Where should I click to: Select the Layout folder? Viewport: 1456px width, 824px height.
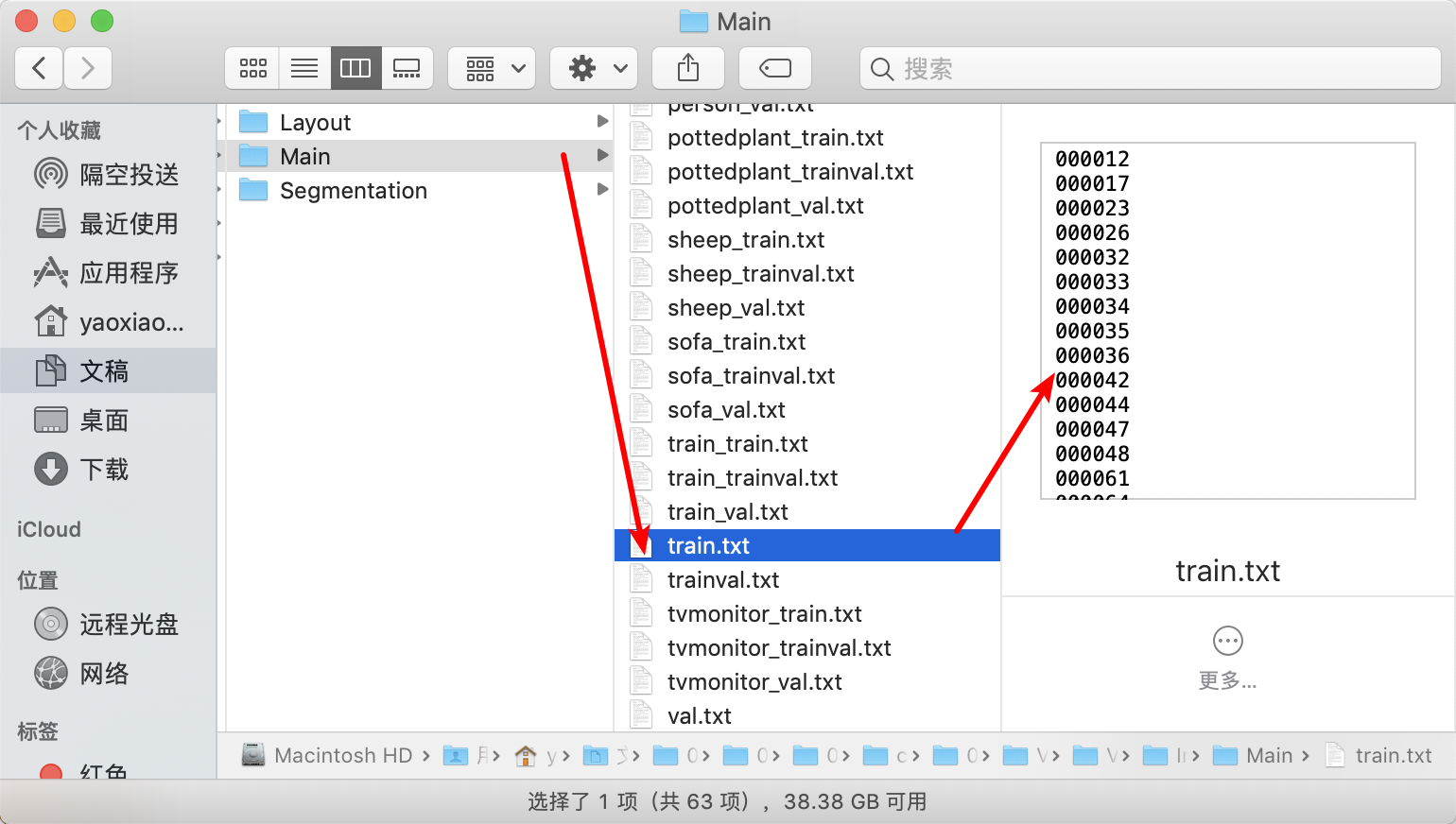click(x=315, y=123)
